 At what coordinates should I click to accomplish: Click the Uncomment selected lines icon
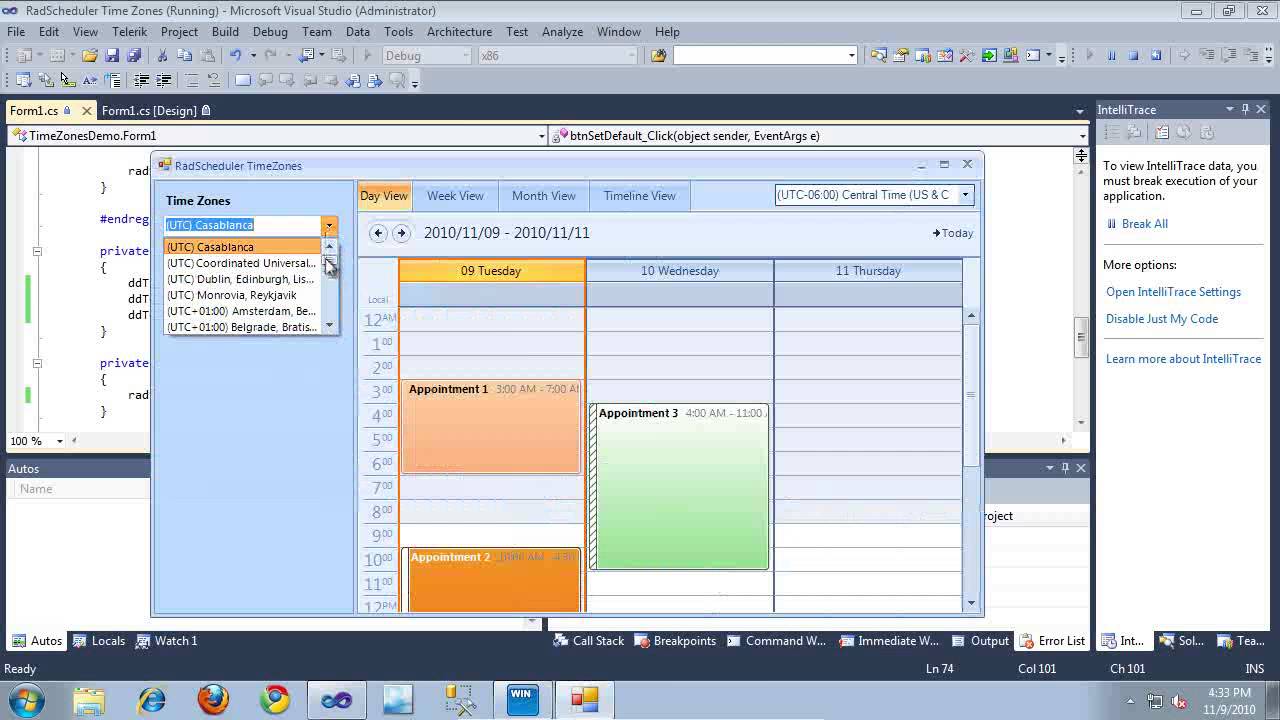[x=214, y=80]
